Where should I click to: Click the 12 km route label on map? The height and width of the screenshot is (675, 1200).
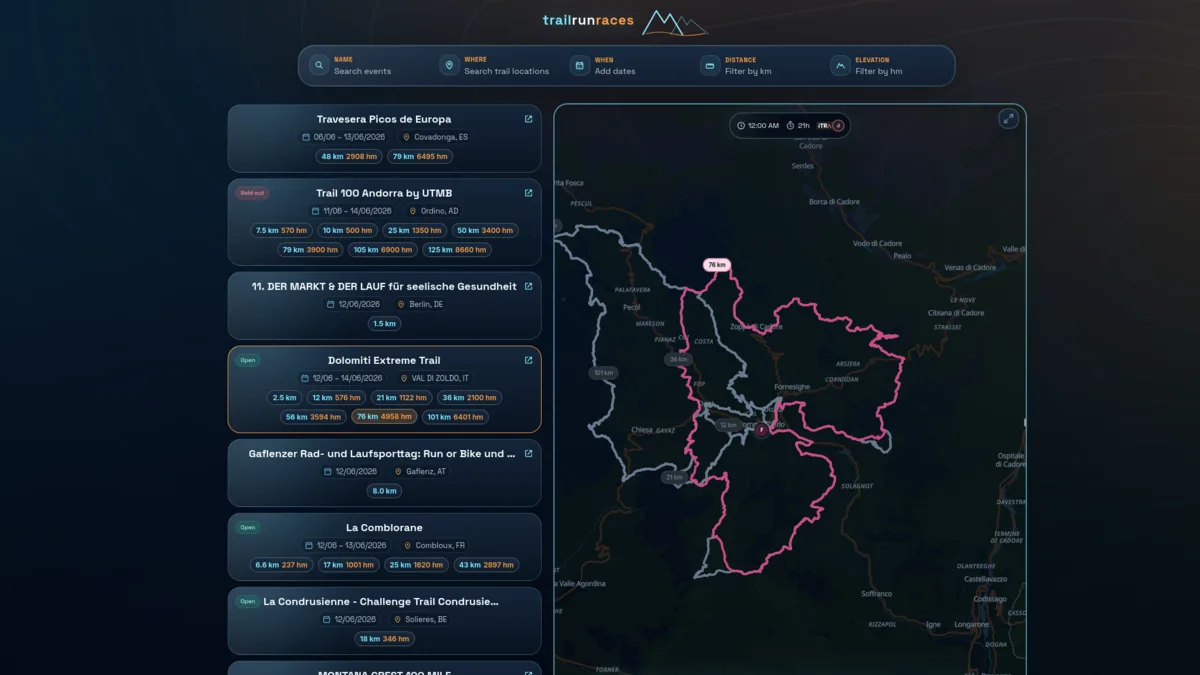click(728, 425)
